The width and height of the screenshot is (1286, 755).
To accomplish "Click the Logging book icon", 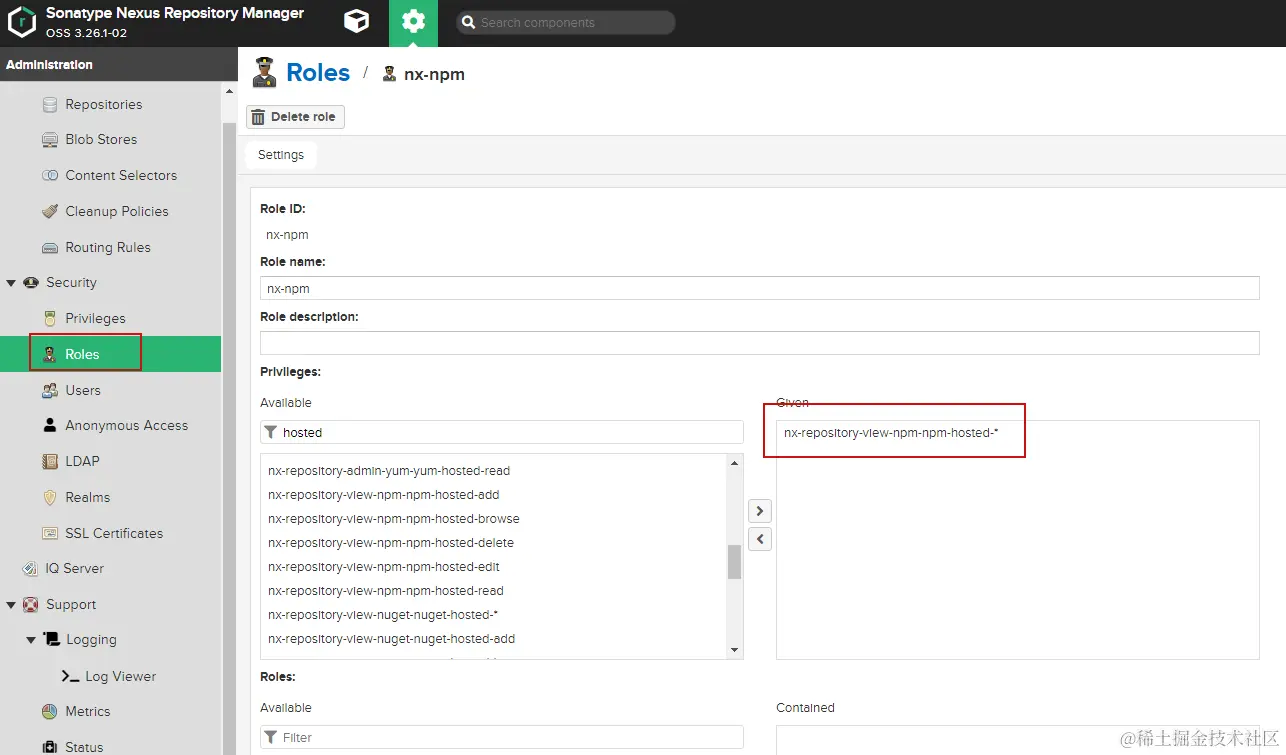I will pos(50,640).
